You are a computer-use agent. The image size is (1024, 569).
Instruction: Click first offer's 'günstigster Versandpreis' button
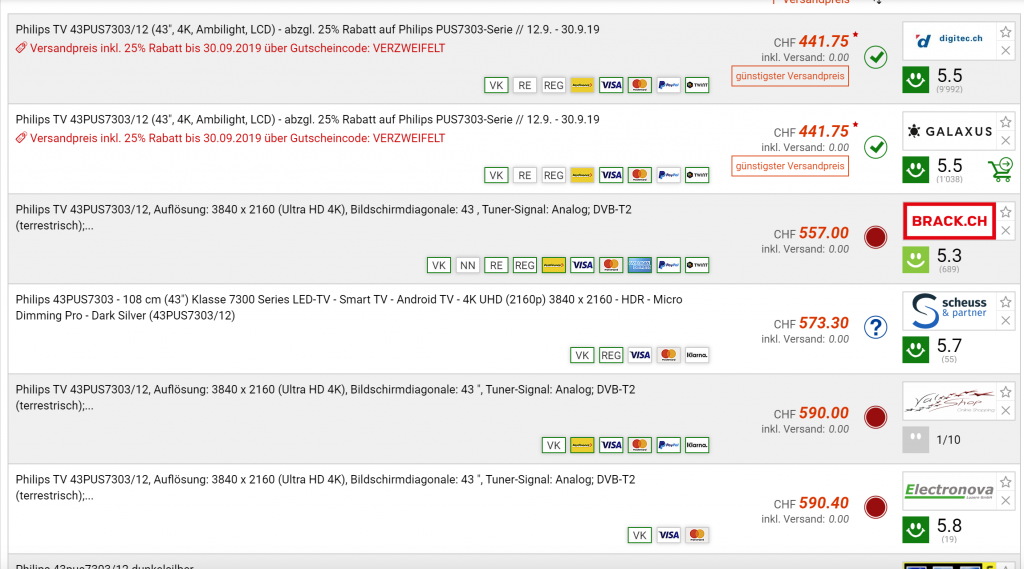pyautogui.click(x=790, y=76)
